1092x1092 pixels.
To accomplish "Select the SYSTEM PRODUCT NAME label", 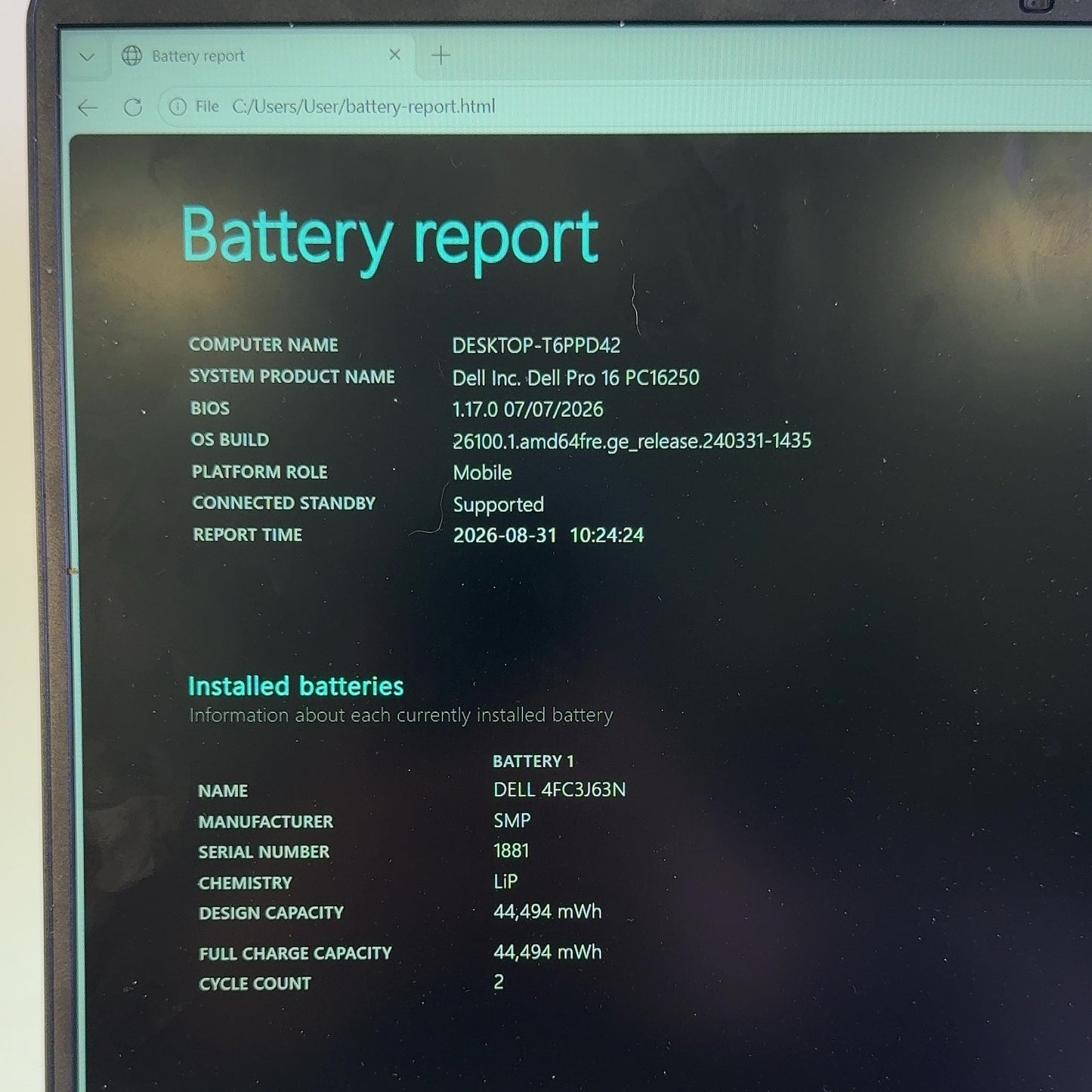I will [292, 376].
